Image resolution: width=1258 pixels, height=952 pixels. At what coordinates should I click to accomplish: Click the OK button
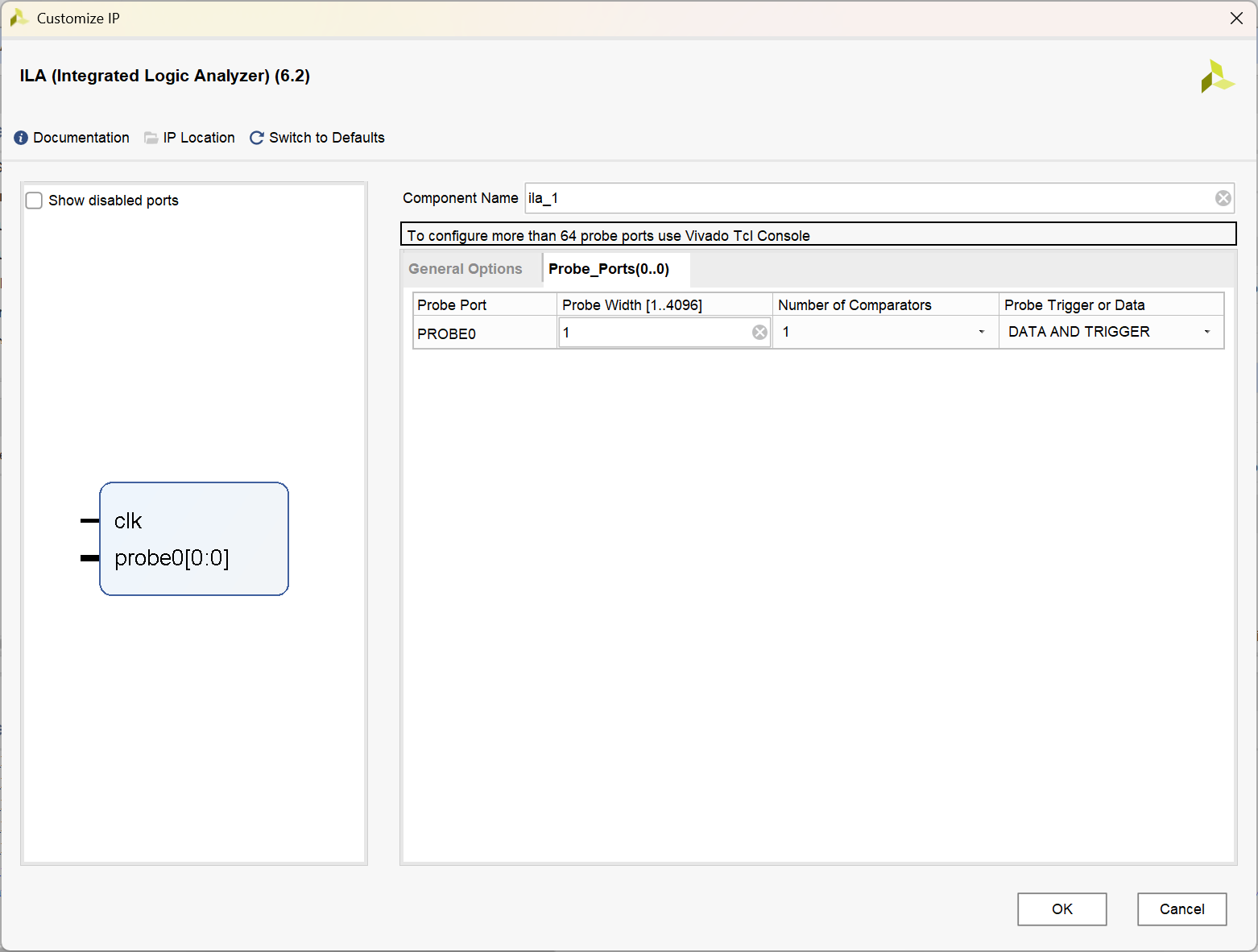tap(1061, 909)
